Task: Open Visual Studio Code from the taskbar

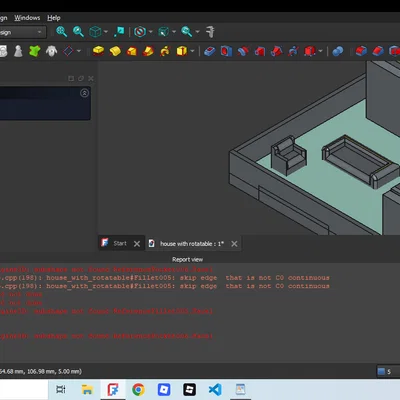Action: tap(215, 389)
